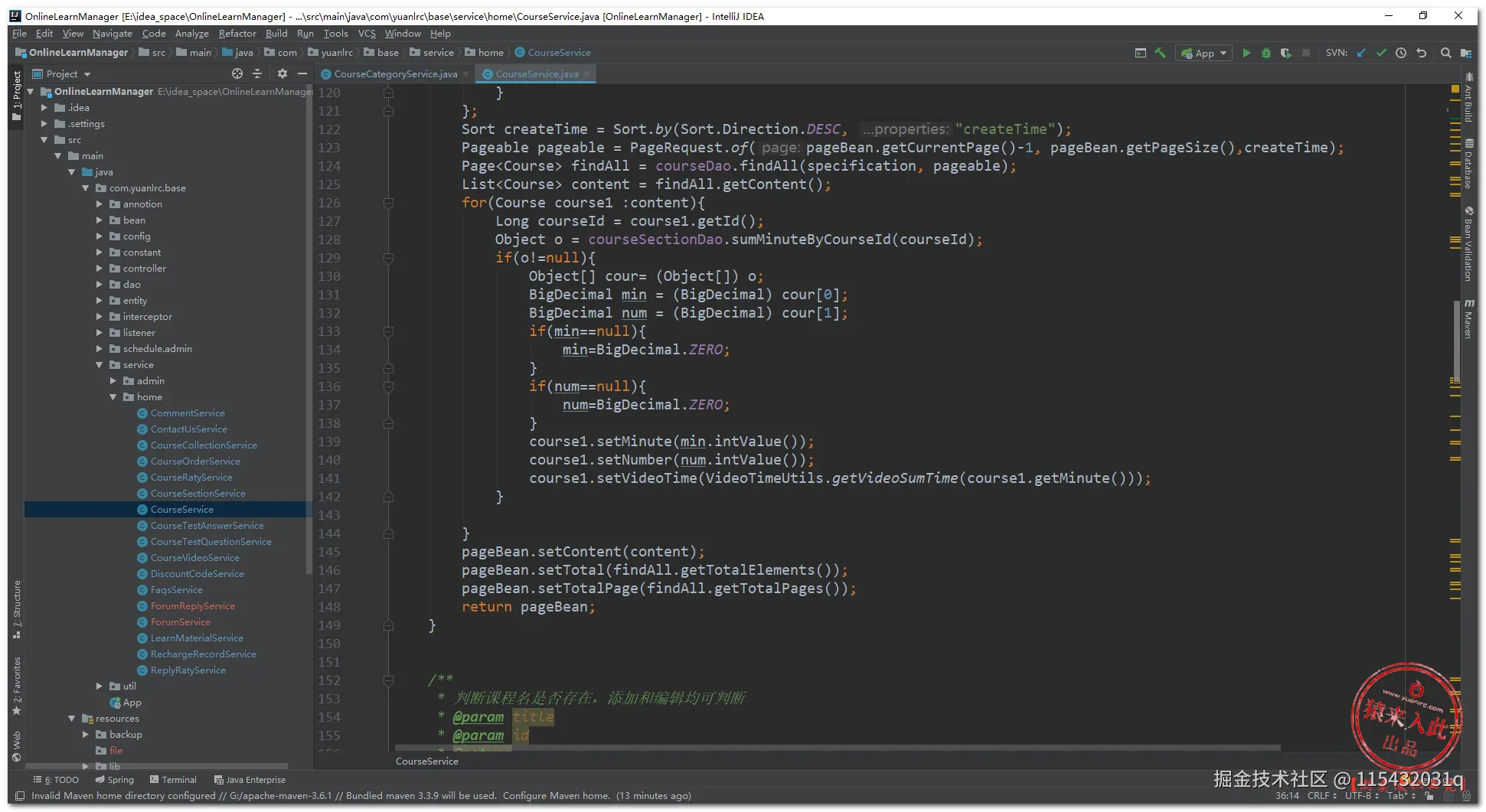Collapse all nodes in the Project panel
This screenshot has width=1486, height=812.
point(257,73)
